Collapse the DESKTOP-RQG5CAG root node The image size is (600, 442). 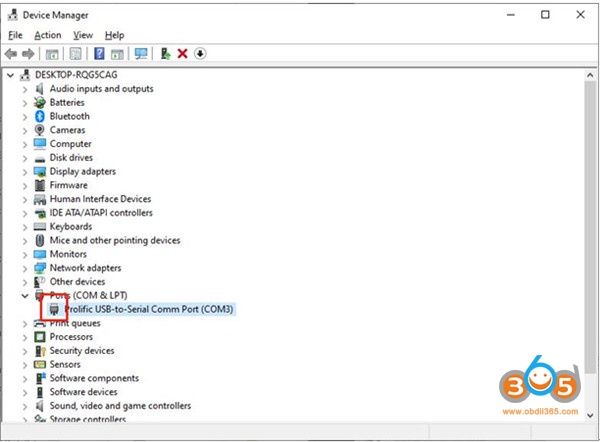click(x=11, y=75)
